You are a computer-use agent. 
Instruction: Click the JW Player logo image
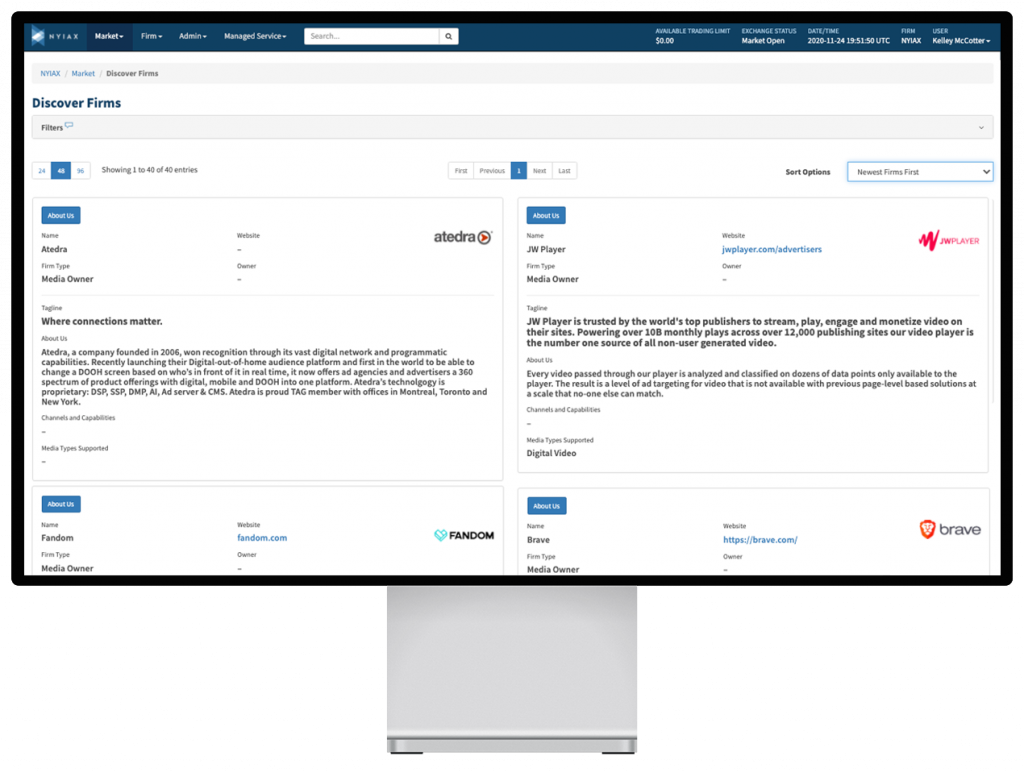[948, 240]
